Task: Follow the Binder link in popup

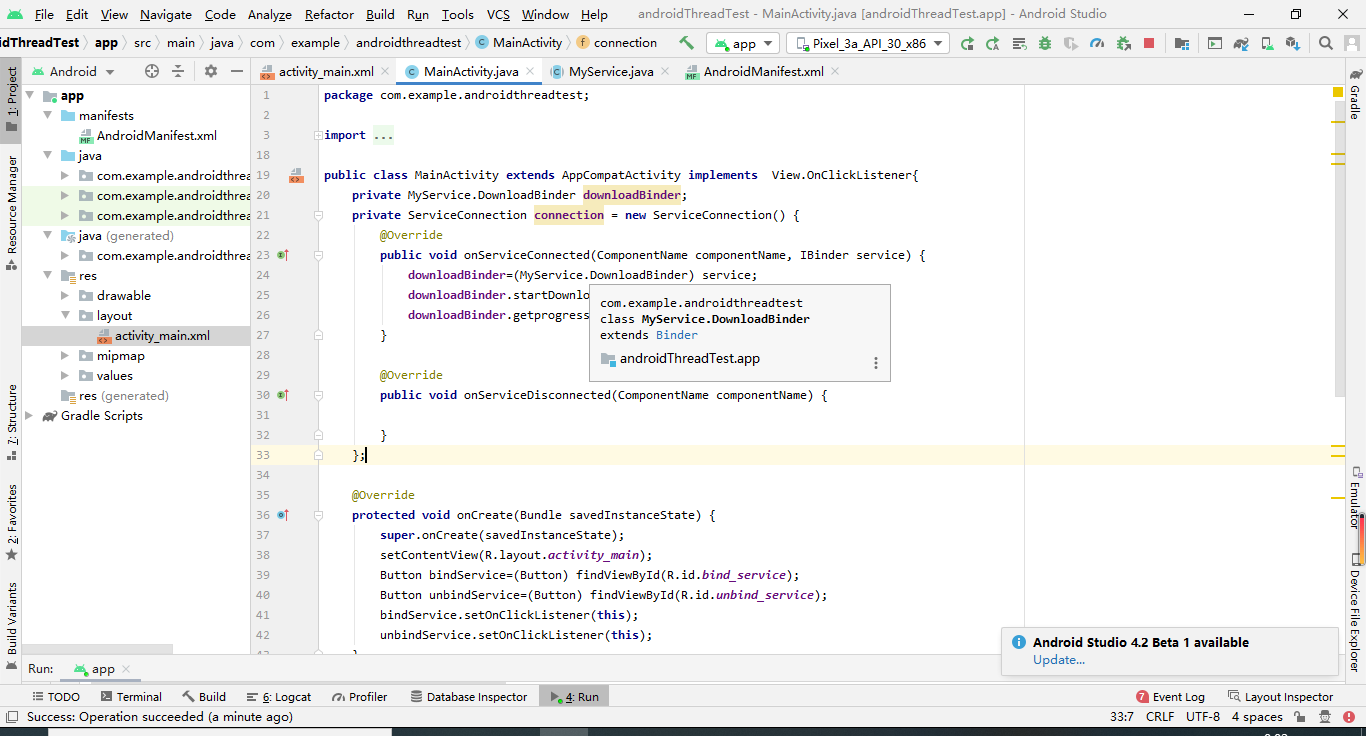Action: click(676, 335)
